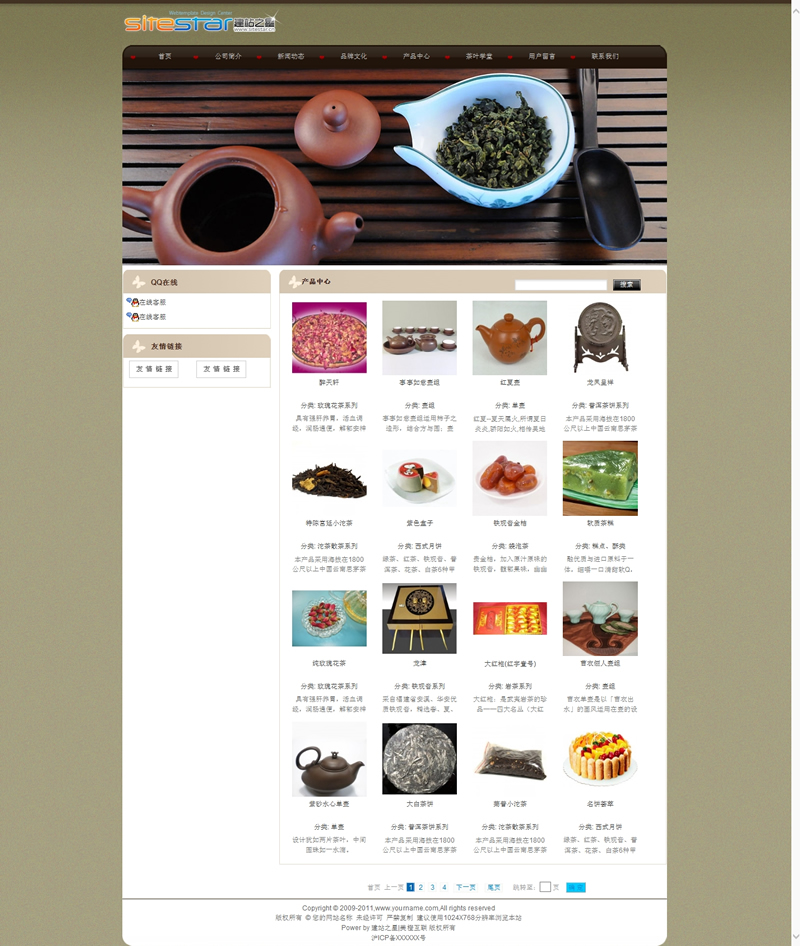Click the 下一页 next page link
800x946 pixels.
pyautogui.click(x=466, y=887)
